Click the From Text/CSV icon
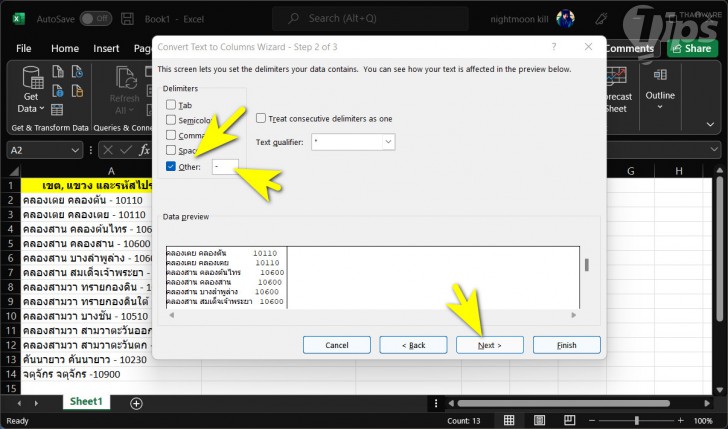 tap(58, 71)
